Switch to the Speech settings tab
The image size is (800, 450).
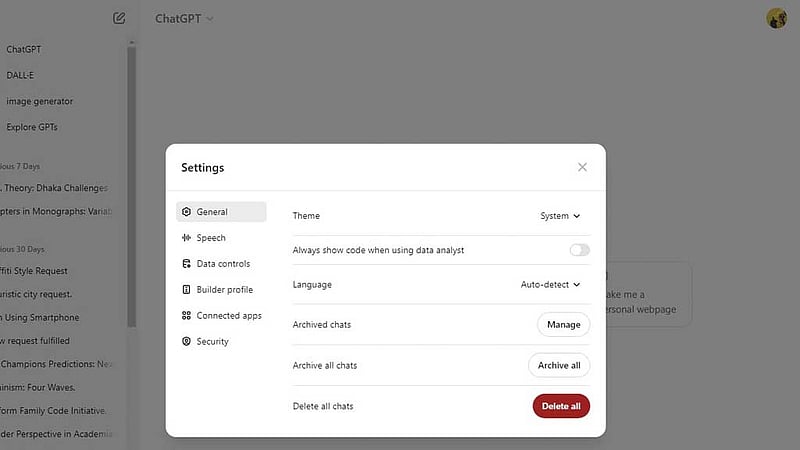pyautogui.click(x=221, y=238)
